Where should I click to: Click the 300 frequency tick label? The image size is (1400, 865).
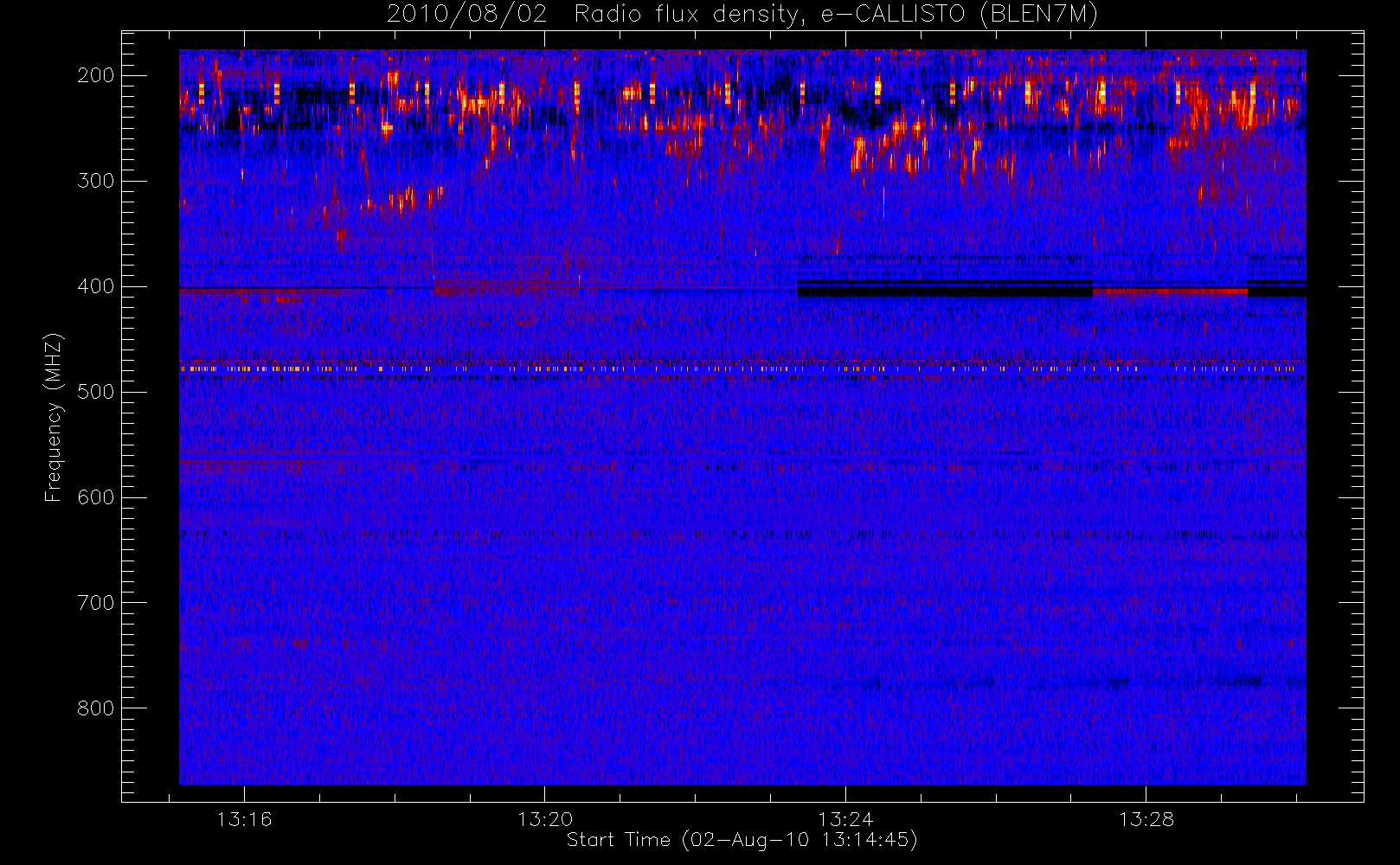[x=96, y=181]
